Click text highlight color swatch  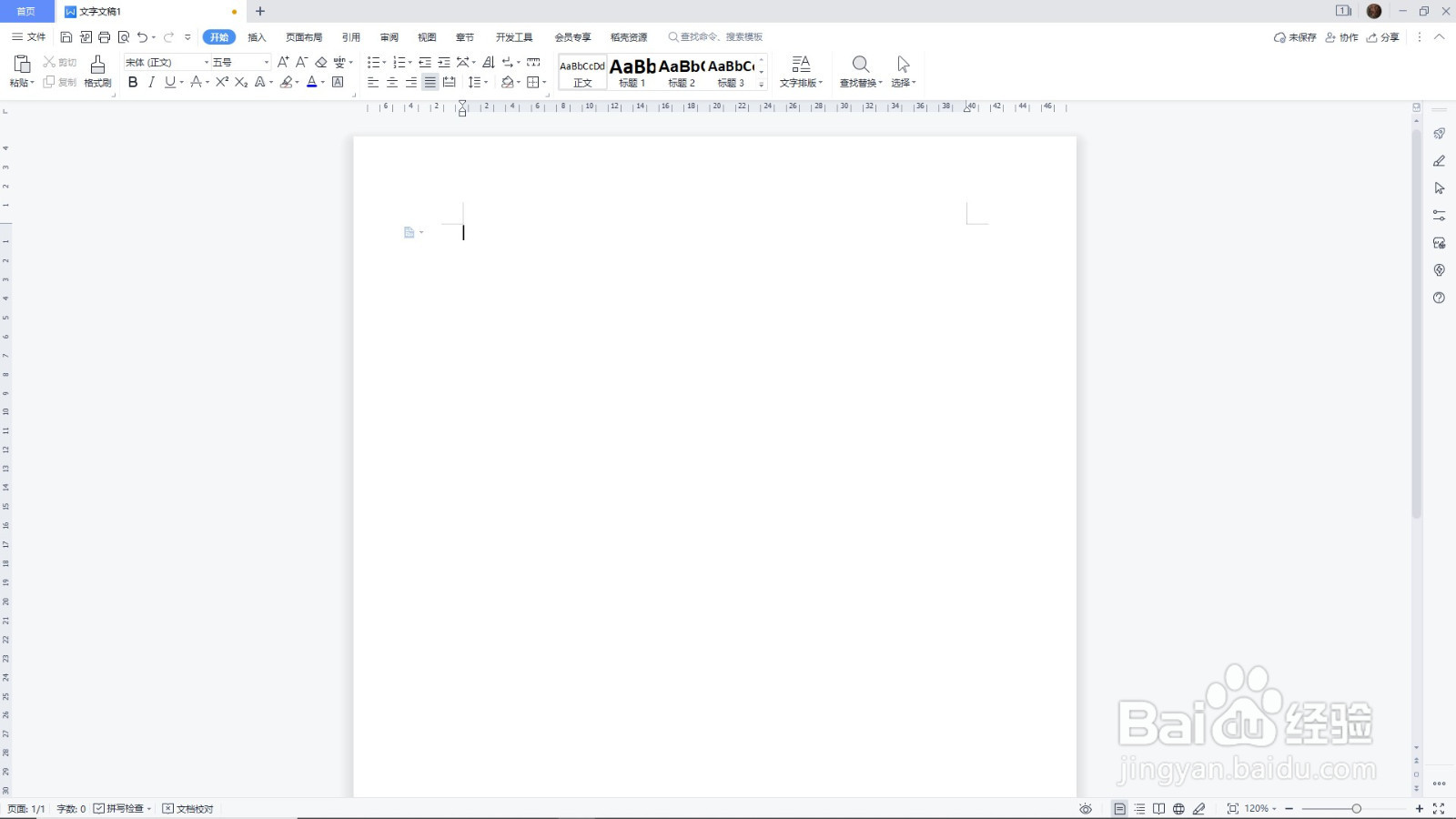[x=286, y=82]
